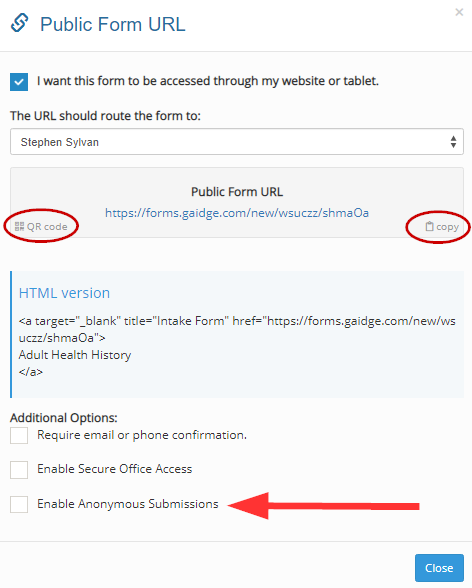Click the QR code icon

click(19, 226)
